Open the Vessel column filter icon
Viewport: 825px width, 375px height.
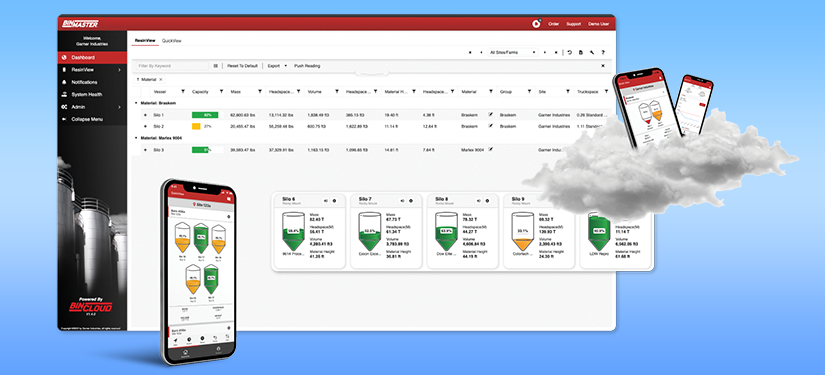pyautogui.click(x=183, y=92)
